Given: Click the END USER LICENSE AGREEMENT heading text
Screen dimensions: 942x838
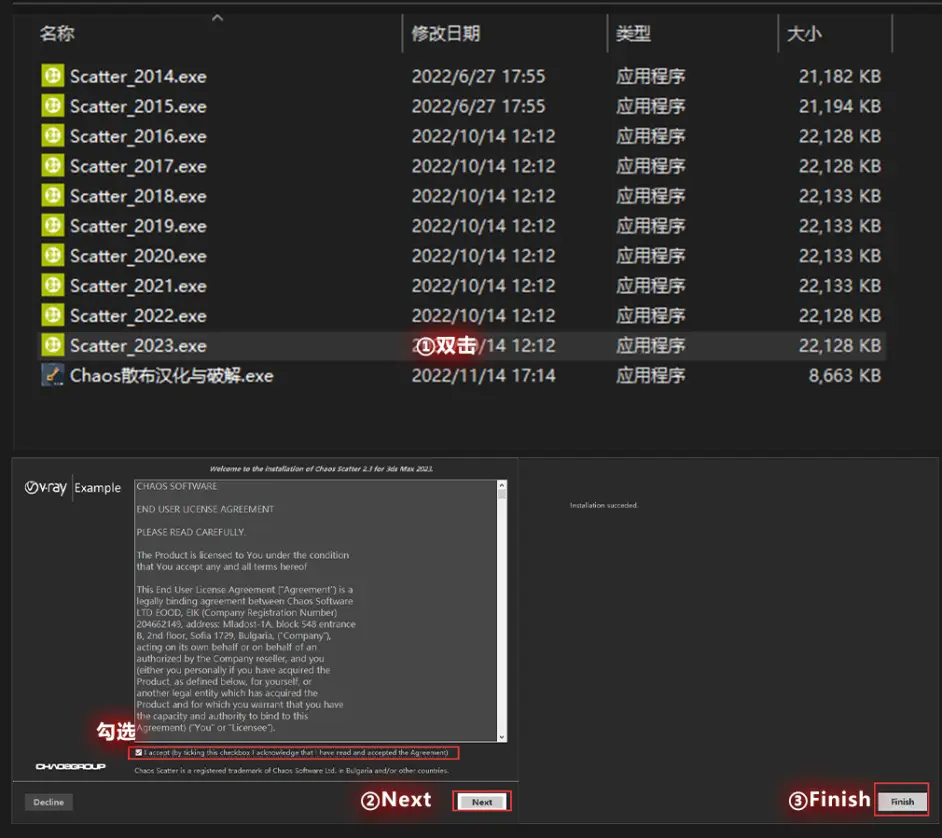Looking at the screenshot, I should click(205, 509).
